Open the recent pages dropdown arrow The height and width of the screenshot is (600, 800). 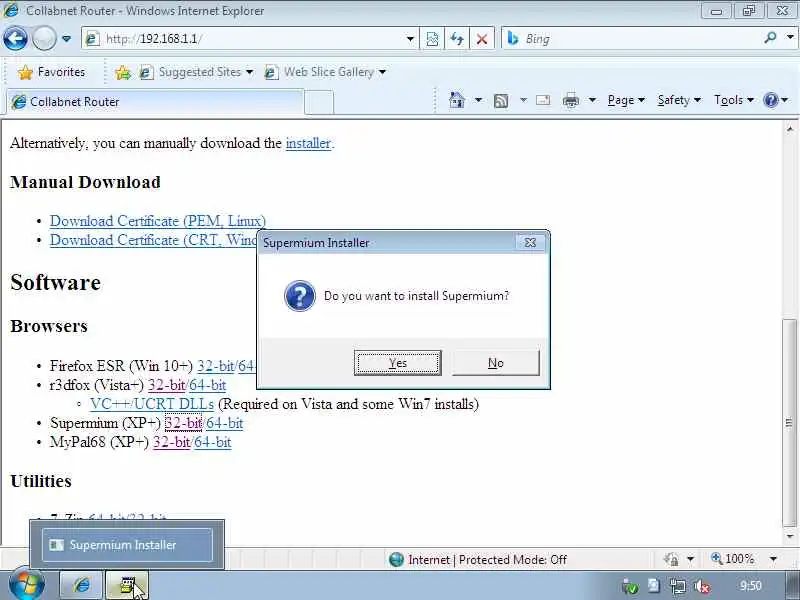(66, 39)
